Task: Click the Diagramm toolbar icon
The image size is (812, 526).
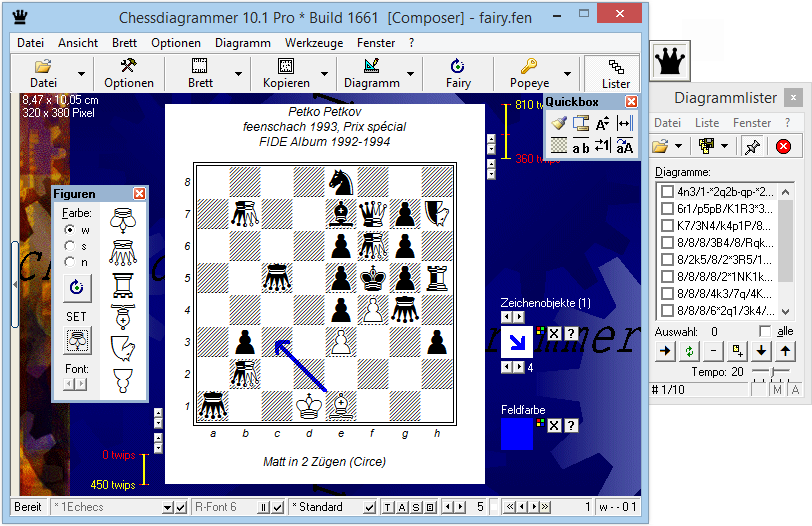Action: (371, 66)
